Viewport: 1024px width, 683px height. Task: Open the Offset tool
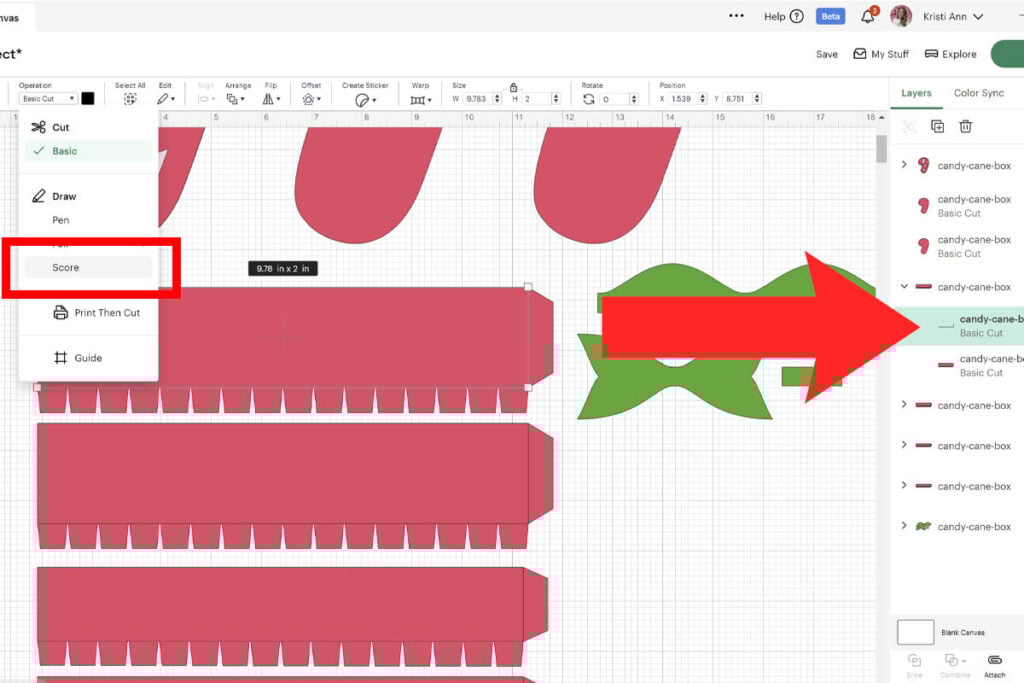311,99
